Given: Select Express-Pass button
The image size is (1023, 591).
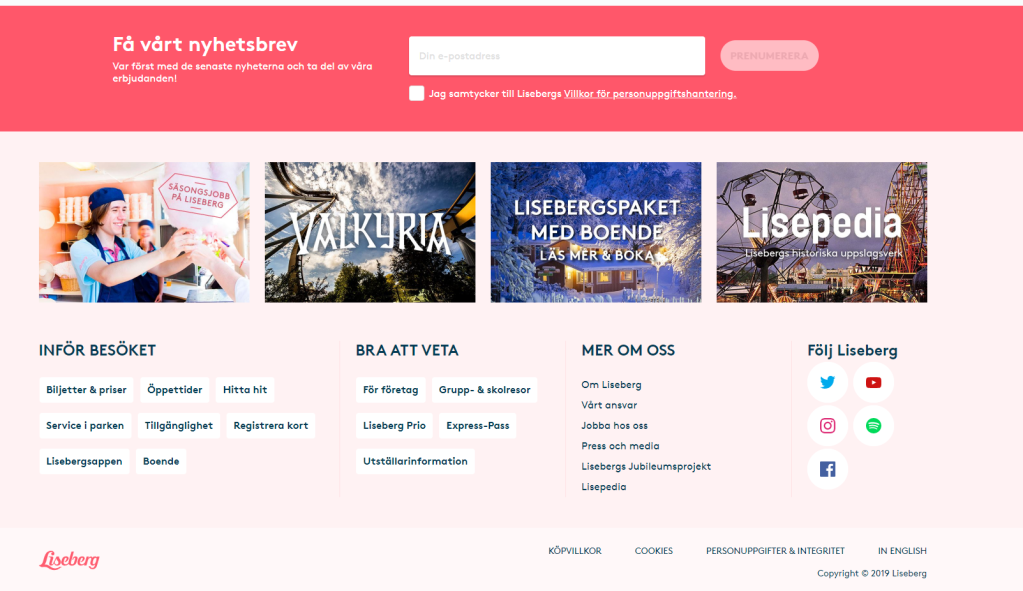Looking at the screenshot, I should pyautogui.click(x=478, y=426).
